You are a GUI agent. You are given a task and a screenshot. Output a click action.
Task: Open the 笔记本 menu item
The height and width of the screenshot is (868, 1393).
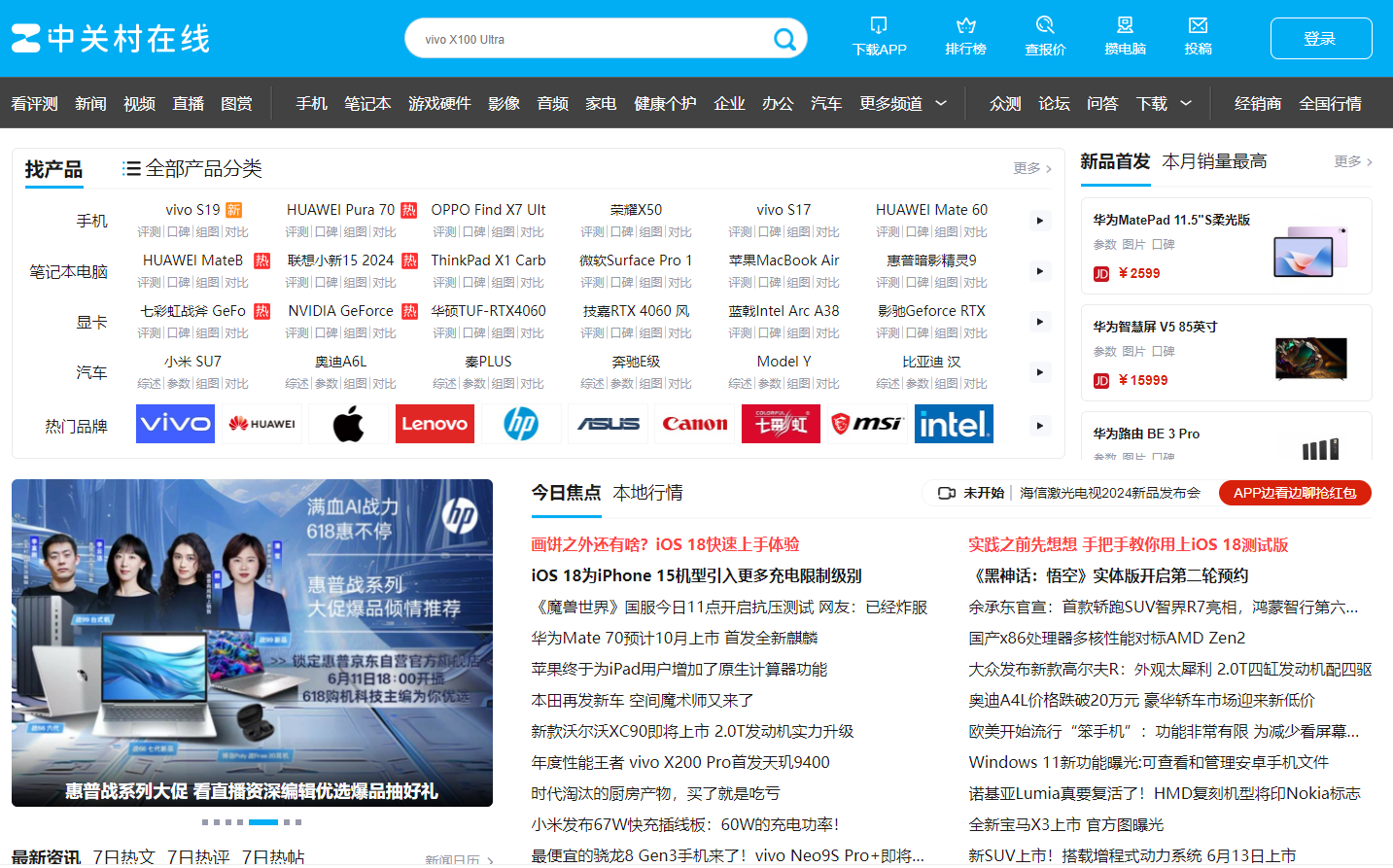tap(367, 103)
